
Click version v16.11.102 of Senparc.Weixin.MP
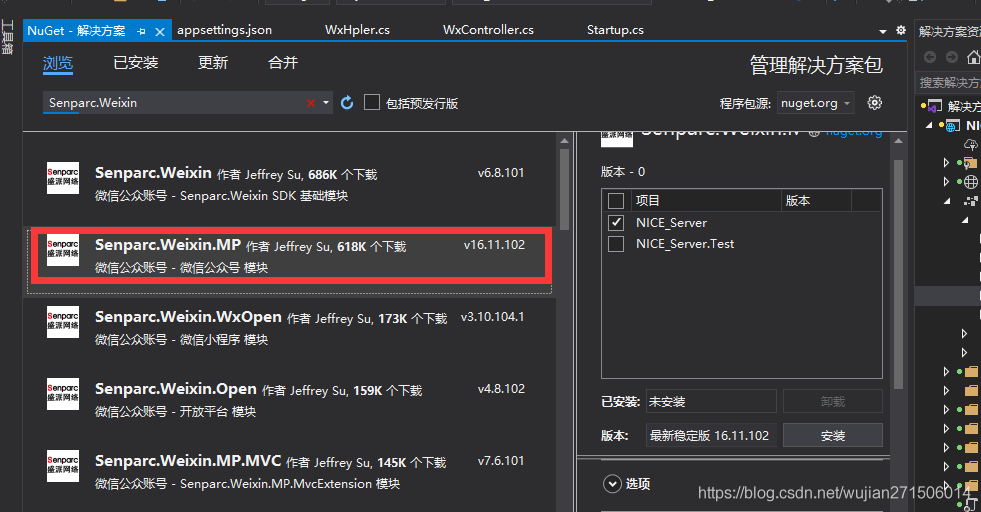tap(494, 245)
